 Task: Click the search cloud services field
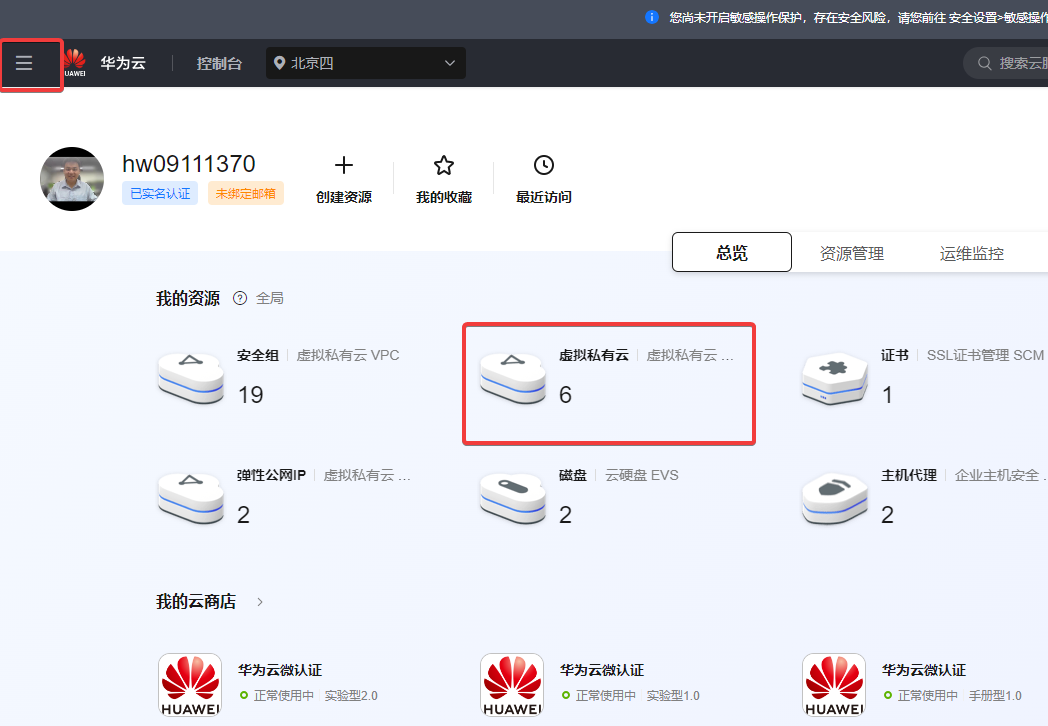(1006, 63)
